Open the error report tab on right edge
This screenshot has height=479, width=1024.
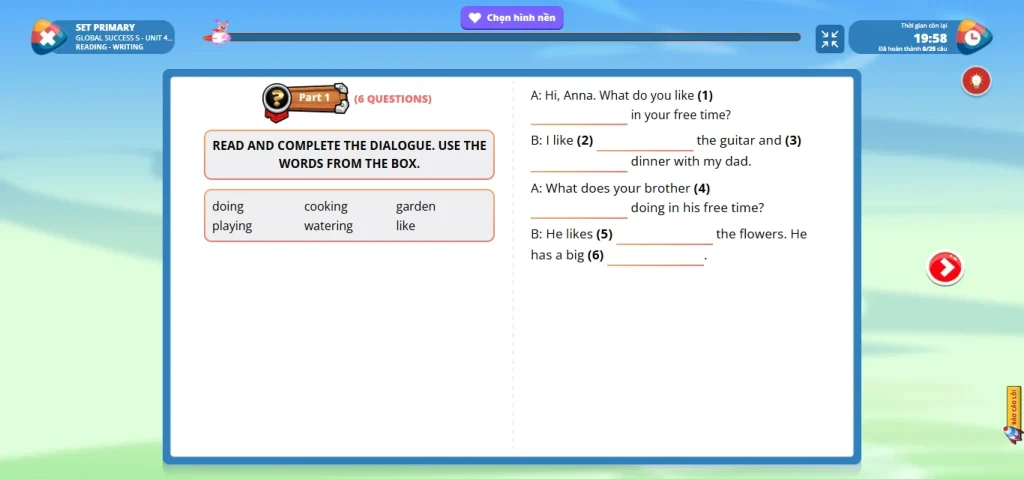point(1013,415)
